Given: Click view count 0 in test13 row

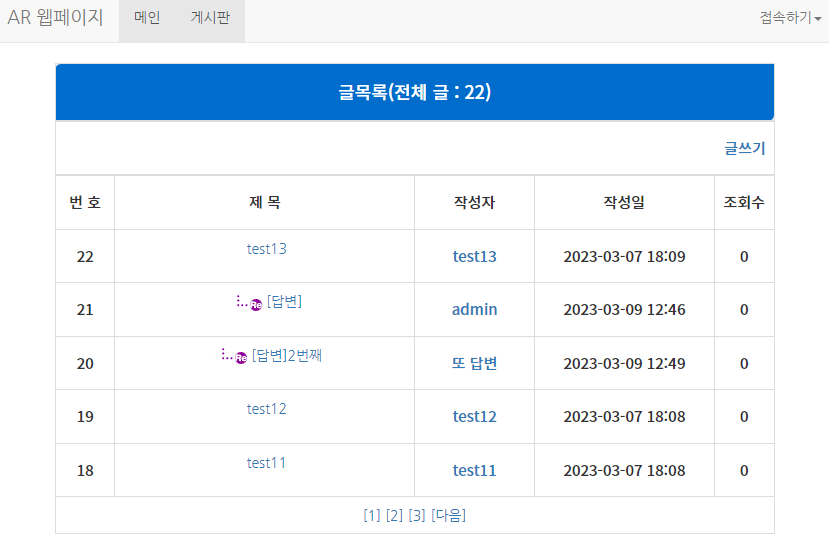Looking at the screenshot, I should tap(744, 256).
